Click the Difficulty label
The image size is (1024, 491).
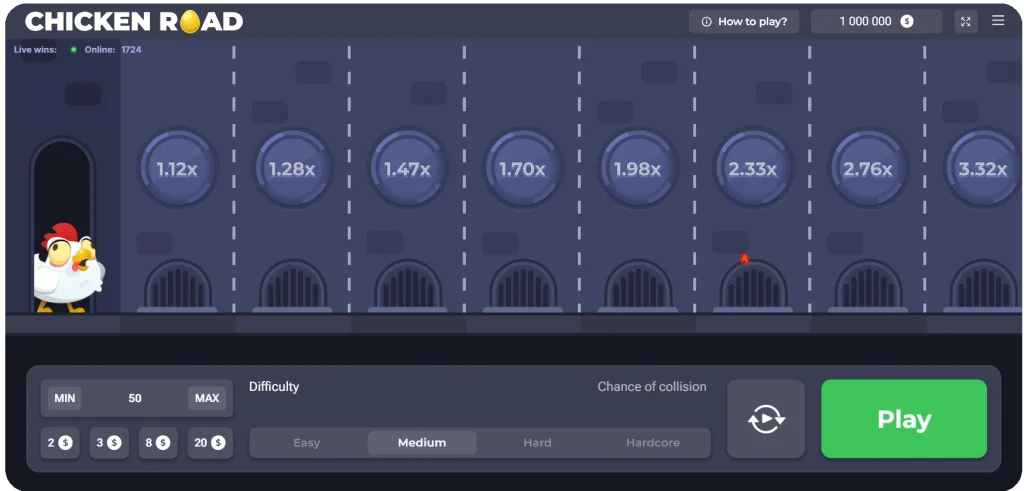point(274,387)
